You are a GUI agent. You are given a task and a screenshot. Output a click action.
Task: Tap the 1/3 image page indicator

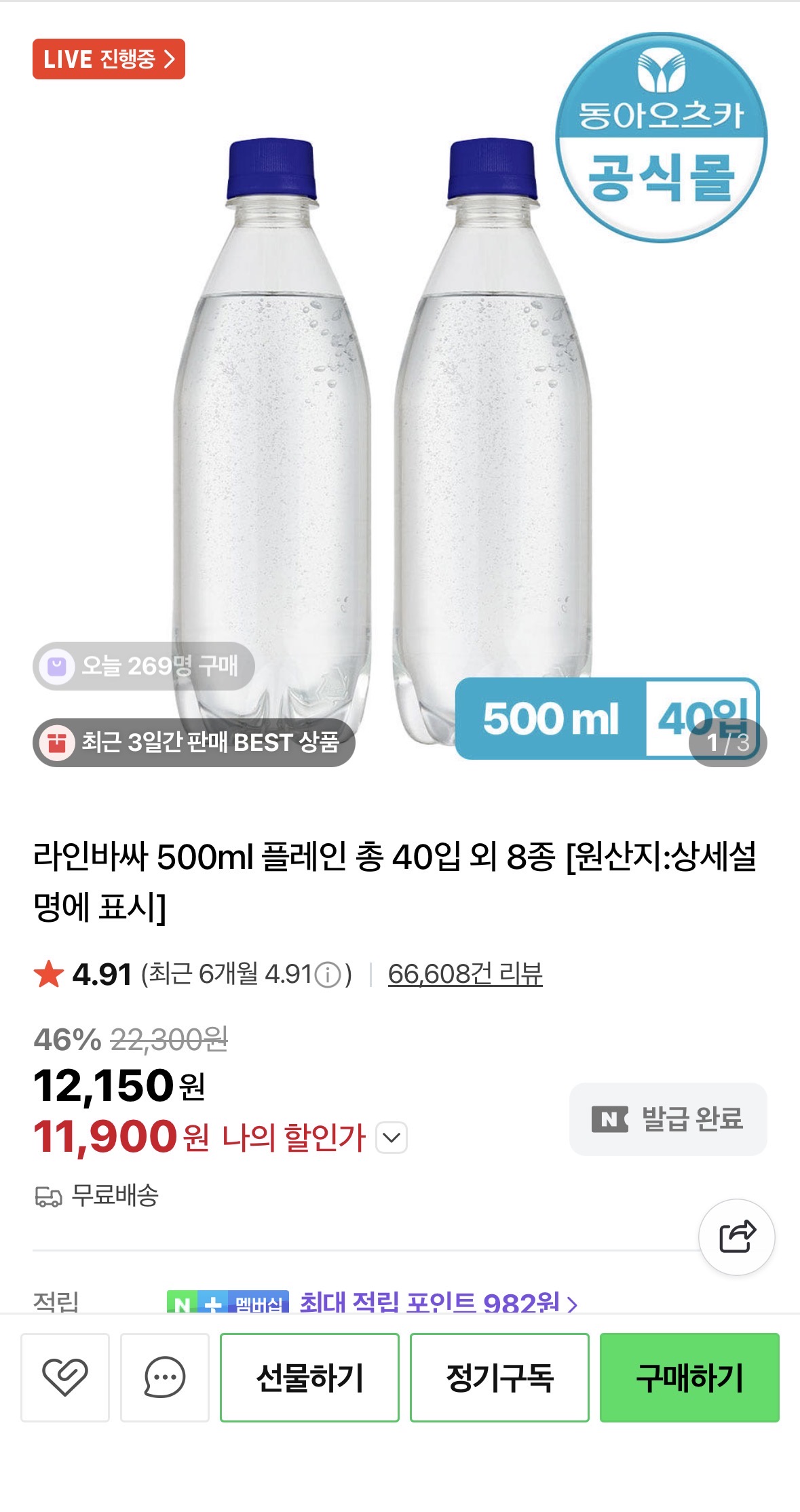tap(727, 743)
